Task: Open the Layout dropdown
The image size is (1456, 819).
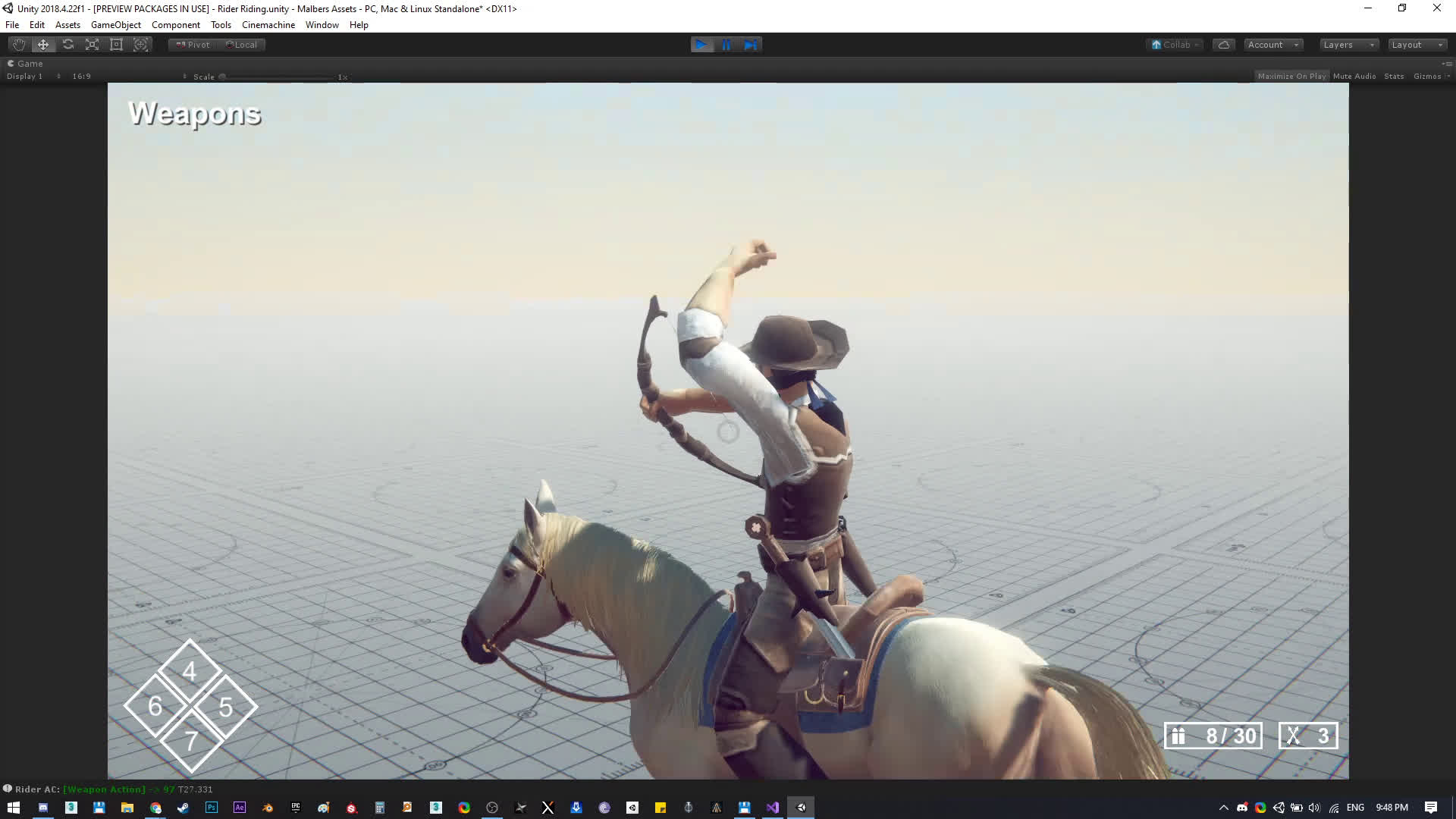Action: coord(1417,45)
